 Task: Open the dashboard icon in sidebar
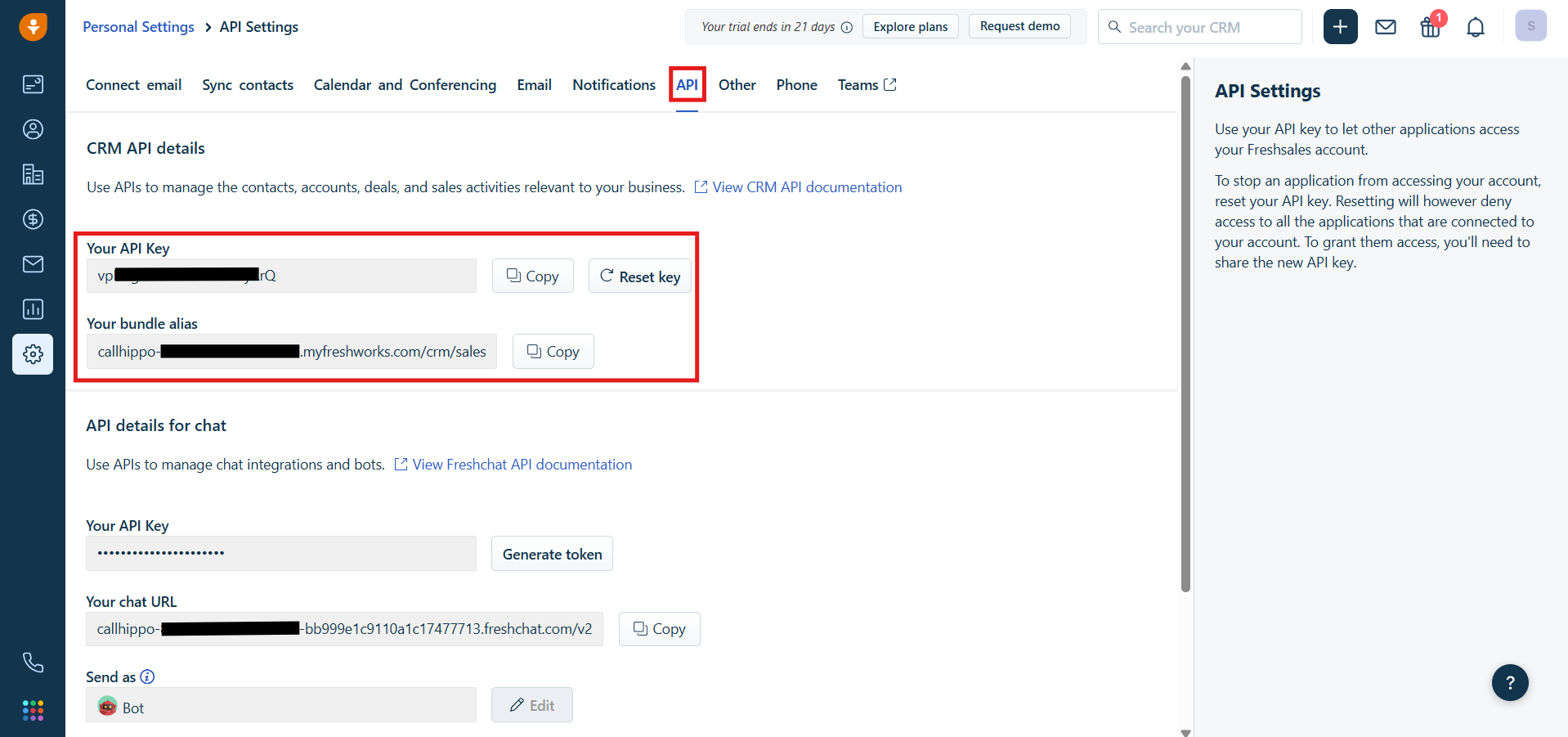(33, 84)
